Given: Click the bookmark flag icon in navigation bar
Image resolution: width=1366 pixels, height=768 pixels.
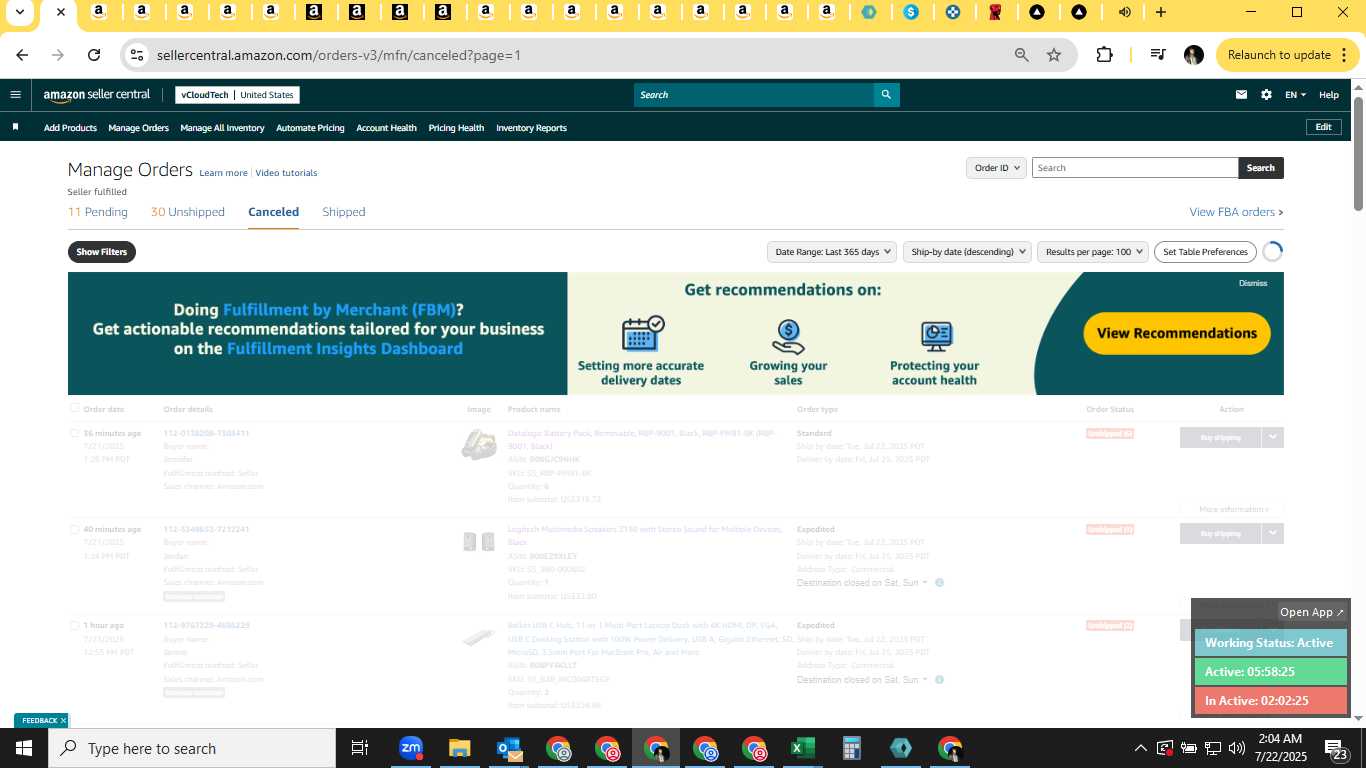Looking at the screenshot, I should coord(15,127).
